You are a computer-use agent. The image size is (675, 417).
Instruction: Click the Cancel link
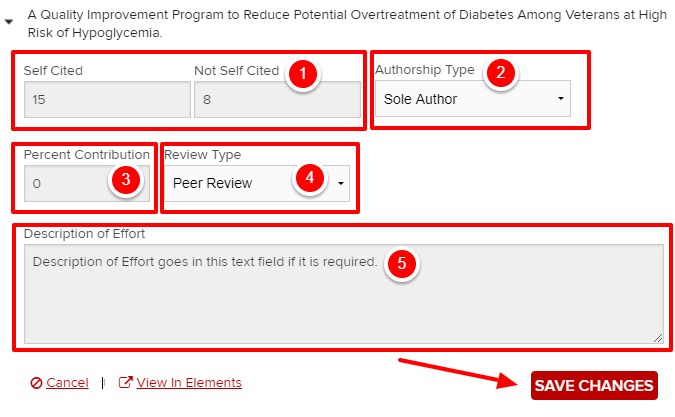67,383
